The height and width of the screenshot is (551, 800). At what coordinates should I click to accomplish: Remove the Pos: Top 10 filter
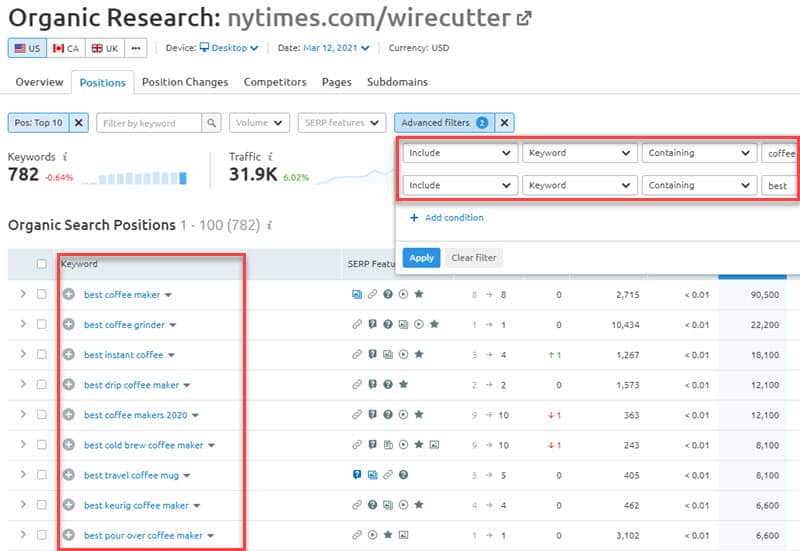(x=79, y=123)
